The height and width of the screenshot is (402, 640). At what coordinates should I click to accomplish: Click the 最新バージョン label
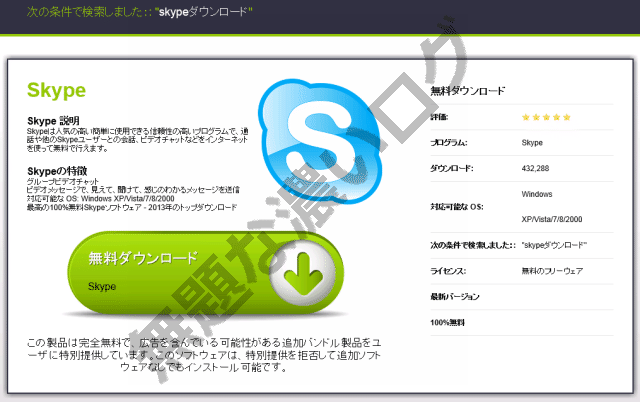point(455,297)
